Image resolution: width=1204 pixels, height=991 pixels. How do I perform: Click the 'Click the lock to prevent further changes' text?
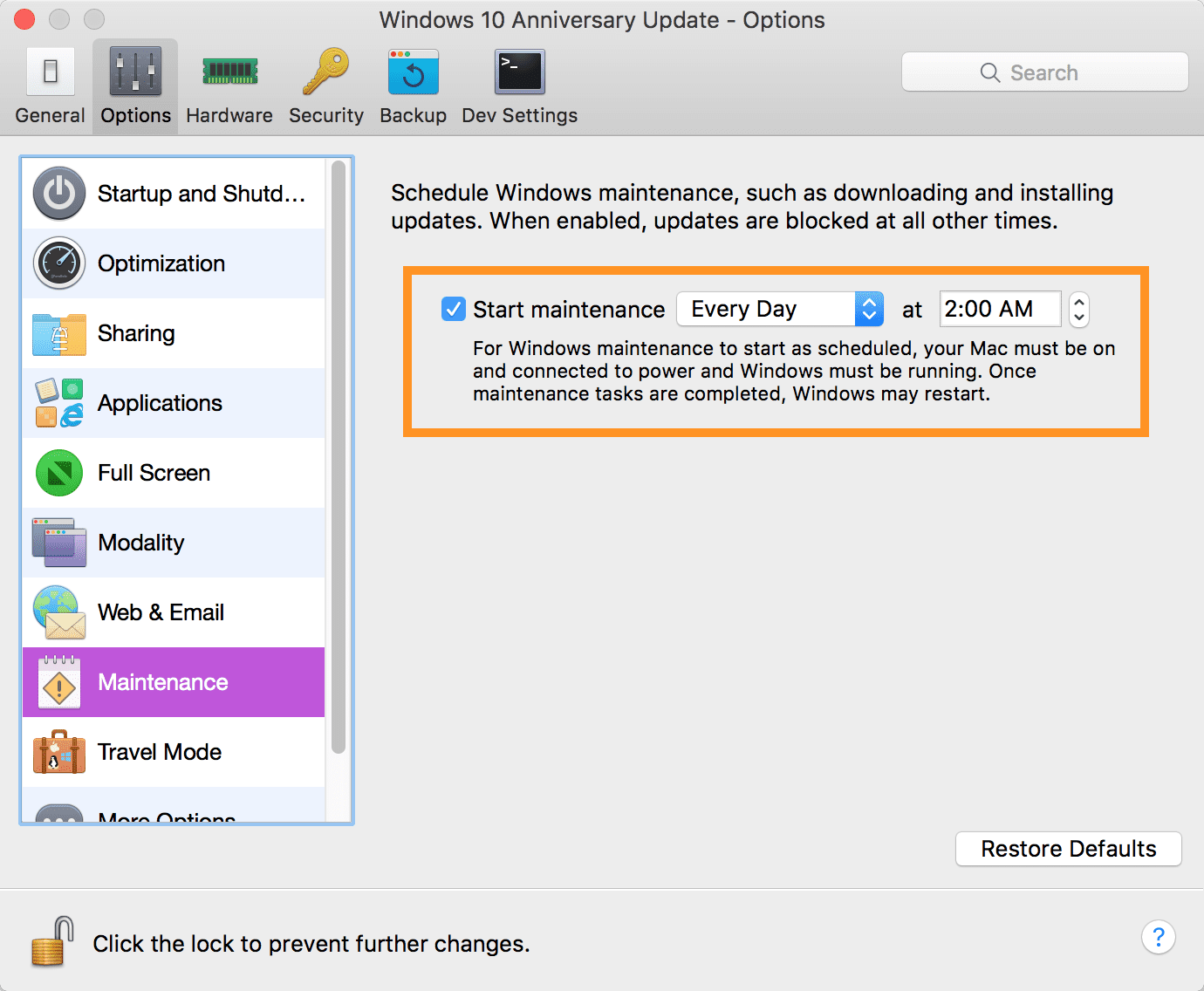[311, 944]
